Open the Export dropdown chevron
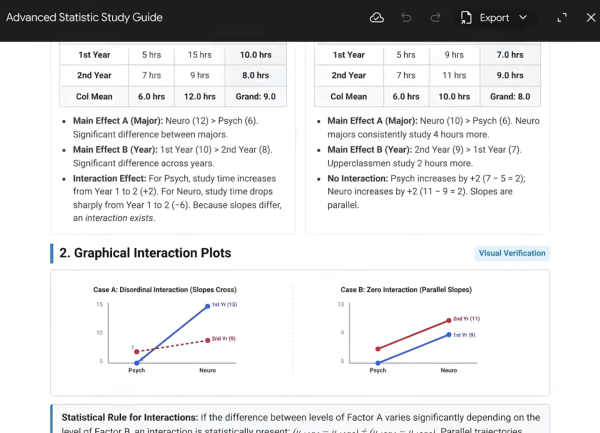 523,18
